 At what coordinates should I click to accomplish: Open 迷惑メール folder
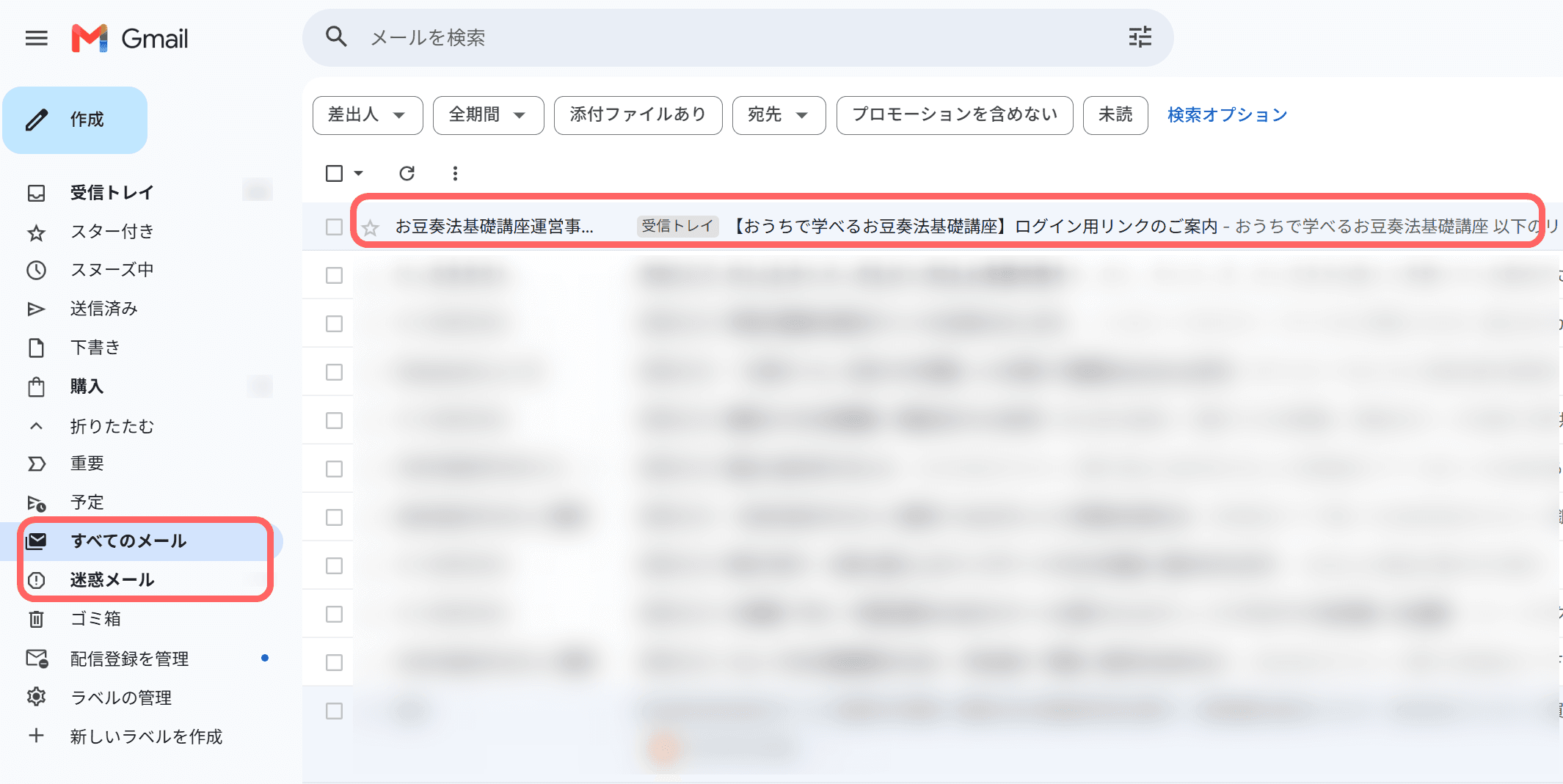pos(112,580)
